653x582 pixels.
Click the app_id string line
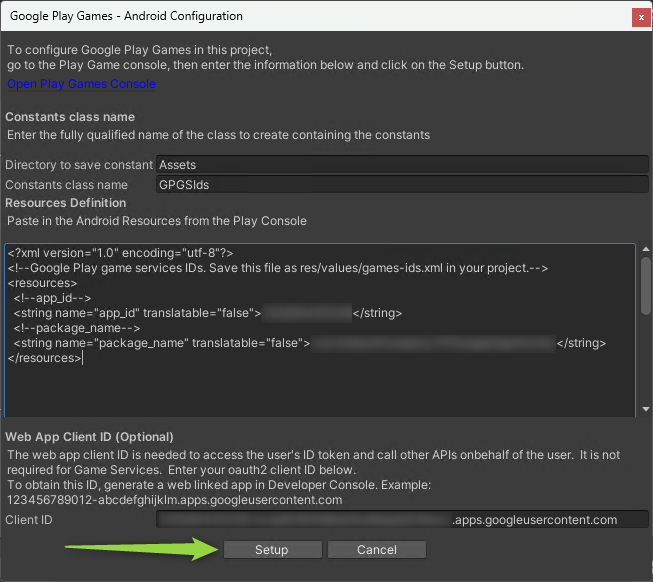click(x=208, y=313)
